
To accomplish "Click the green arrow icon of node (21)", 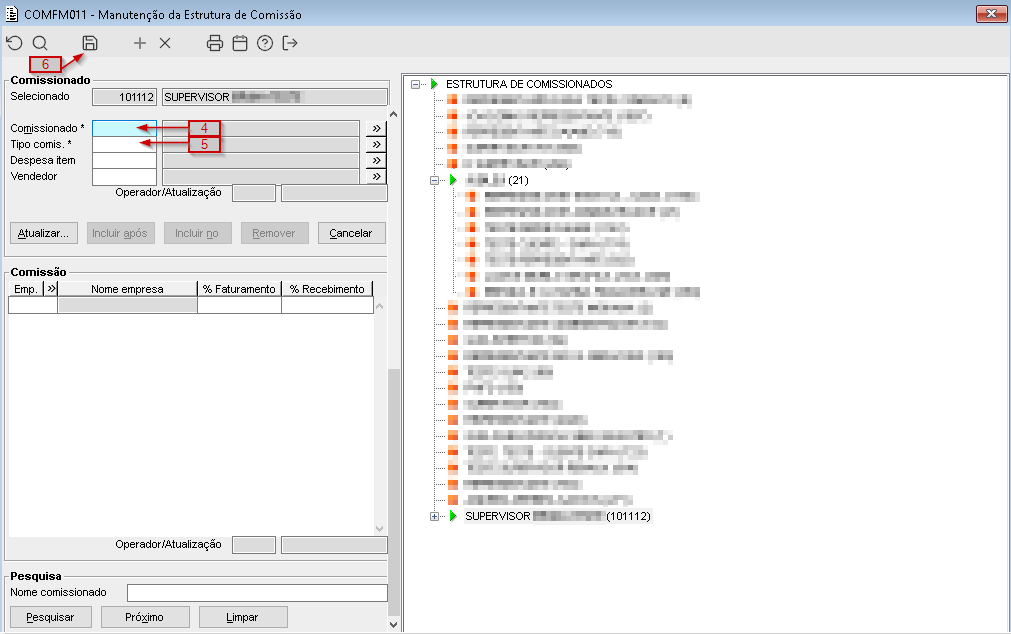I will point(453,180).
